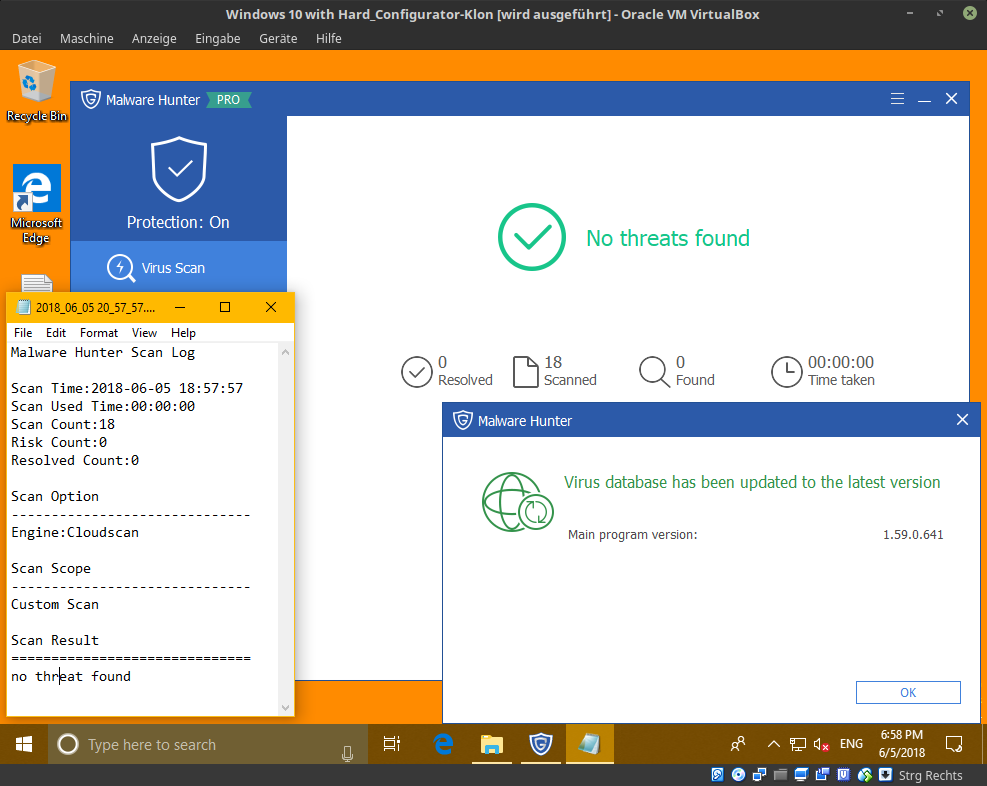The width and height of the screenshot is (987, 786).
Task: Open Notepad Help menu
Action: click(183, 332)
